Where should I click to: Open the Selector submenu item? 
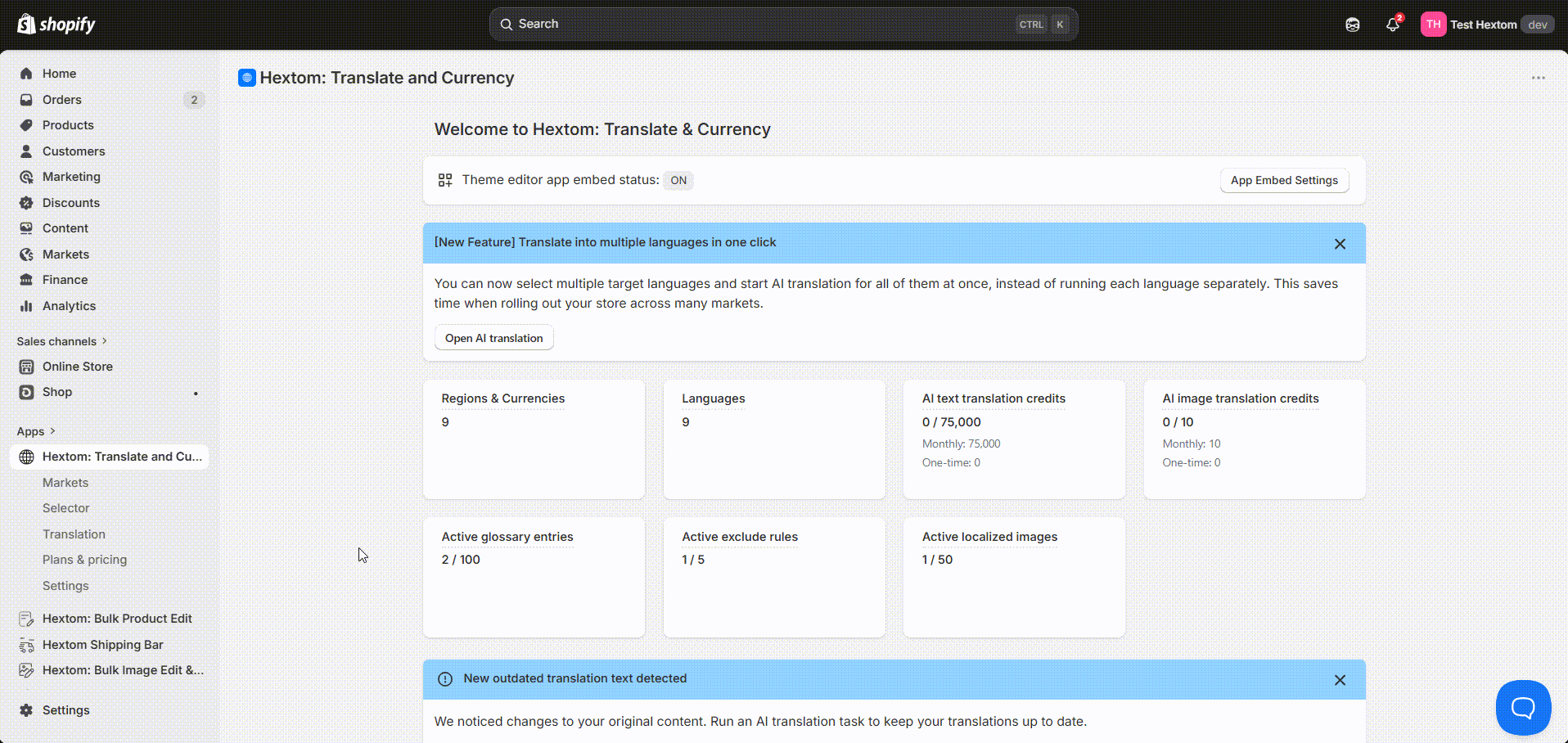pos(66,508)
